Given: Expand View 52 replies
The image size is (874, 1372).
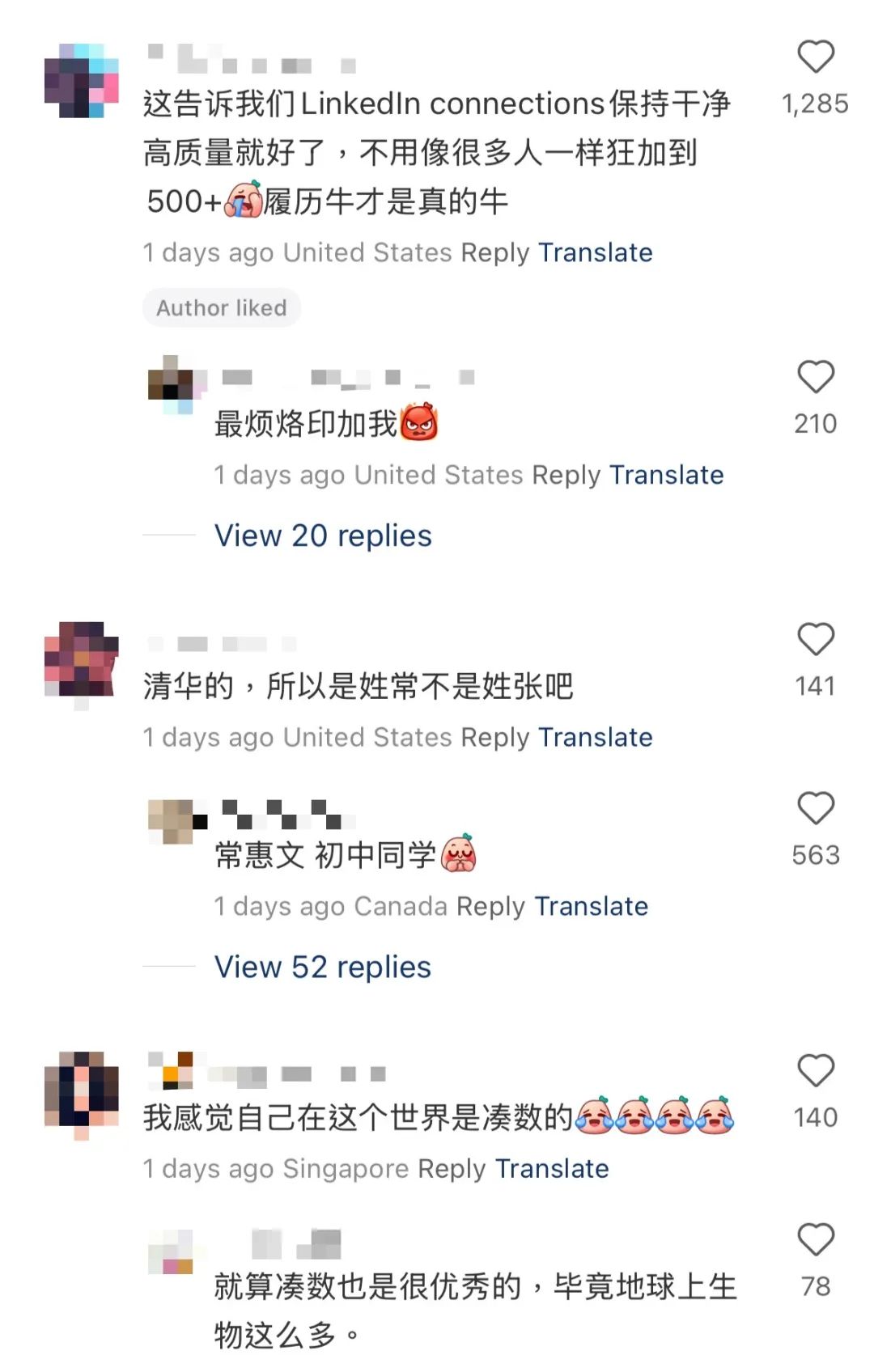Looking at the screenshot, I should (323, 967).
